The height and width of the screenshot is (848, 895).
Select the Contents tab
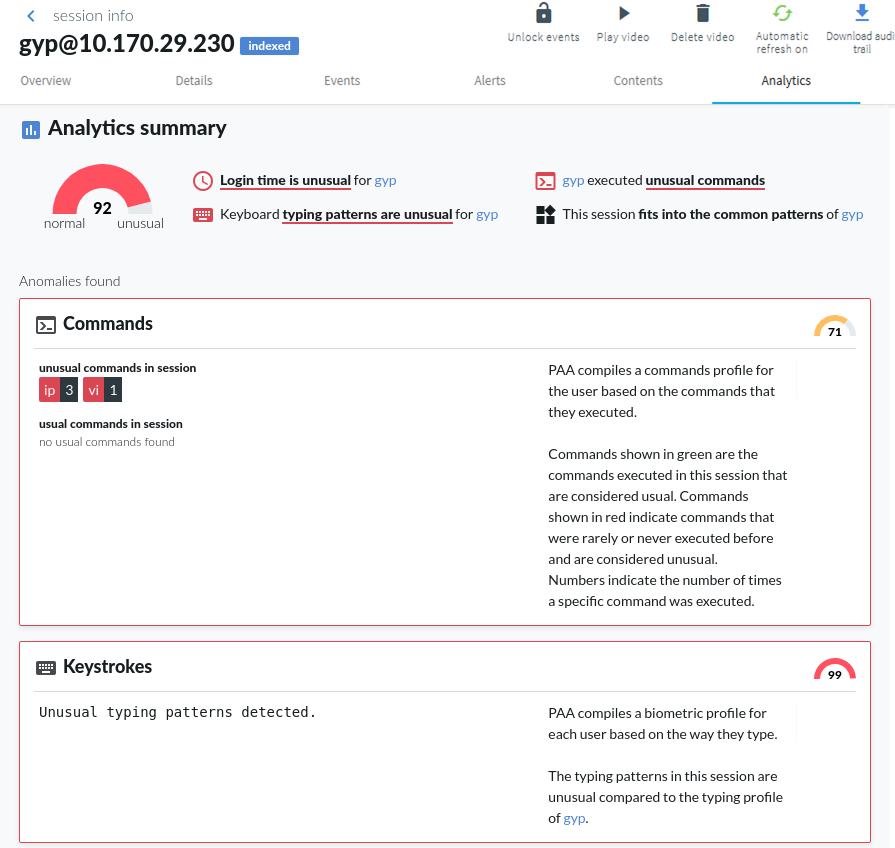(638, 81)
